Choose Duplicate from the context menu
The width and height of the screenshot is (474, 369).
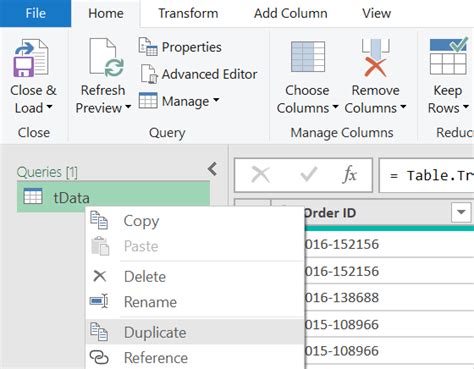[195, 332]
